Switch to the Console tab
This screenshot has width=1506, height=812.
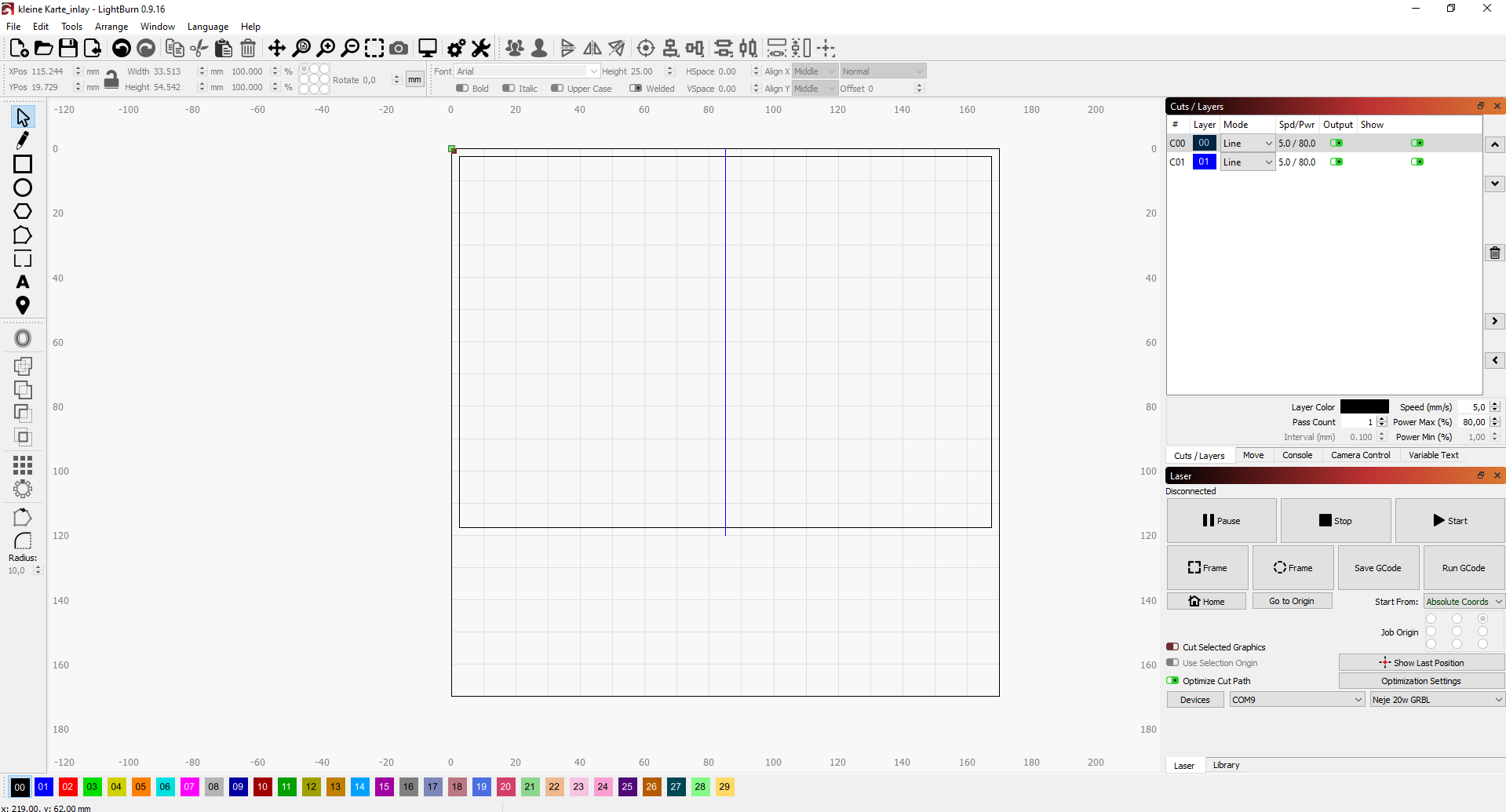coord(1296,455)
